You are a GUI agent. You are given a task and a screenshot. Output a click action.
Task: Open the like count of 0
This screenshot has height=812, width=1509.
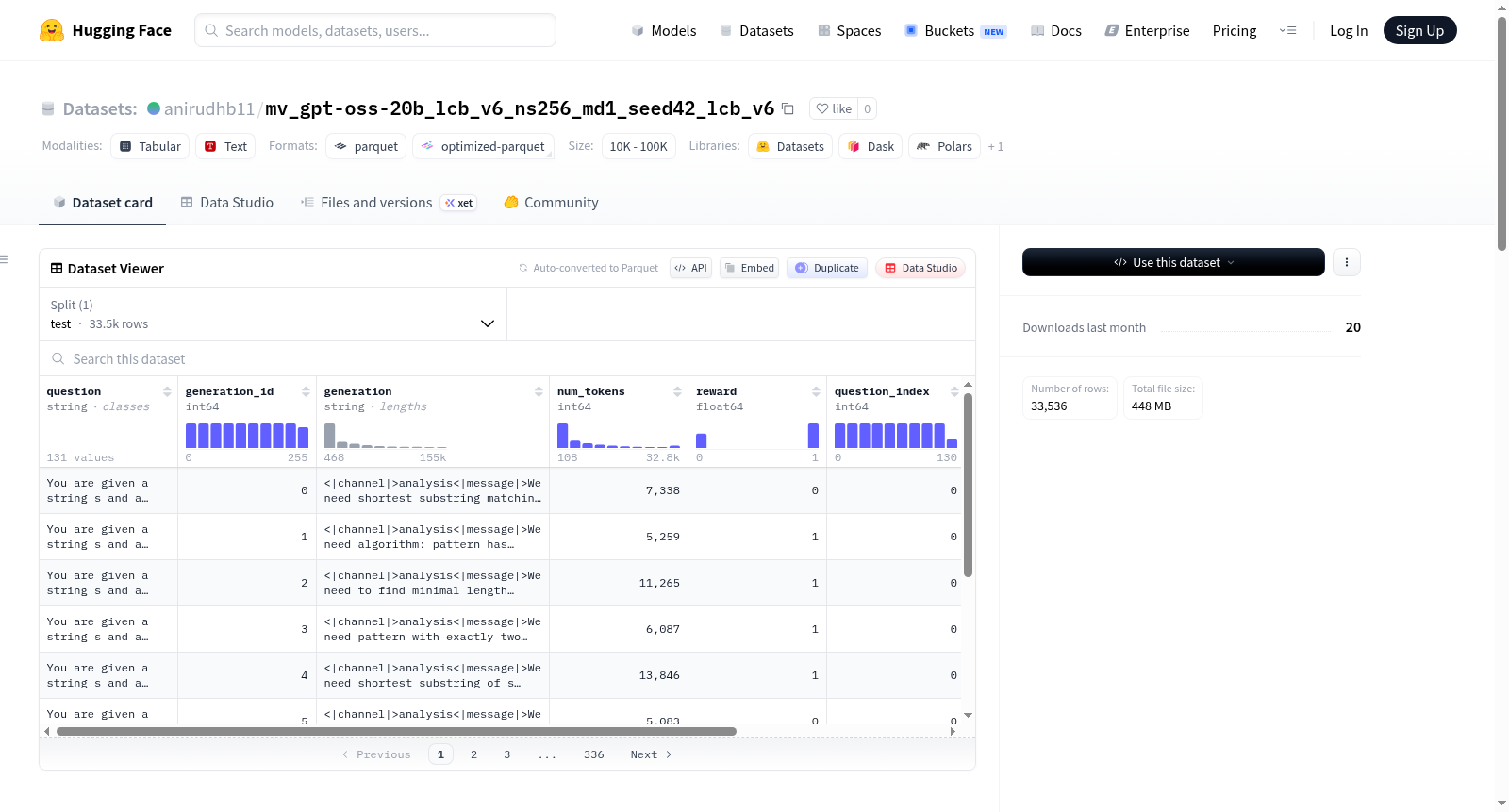(868, 108)
